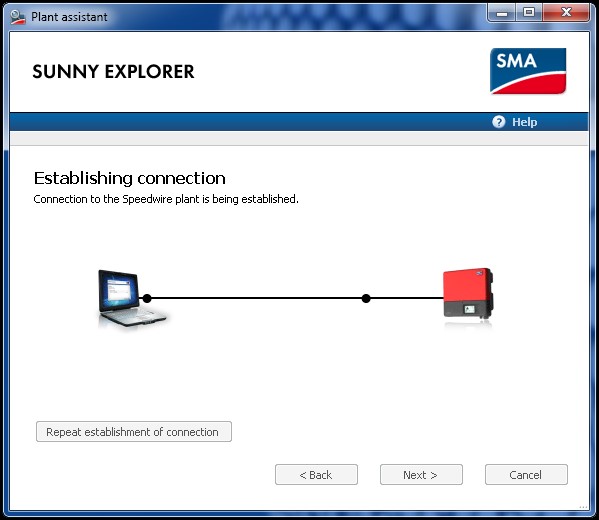Close the Plant assistant window
Viewport: 599px width, 520px height.
(x=566, y=13)
